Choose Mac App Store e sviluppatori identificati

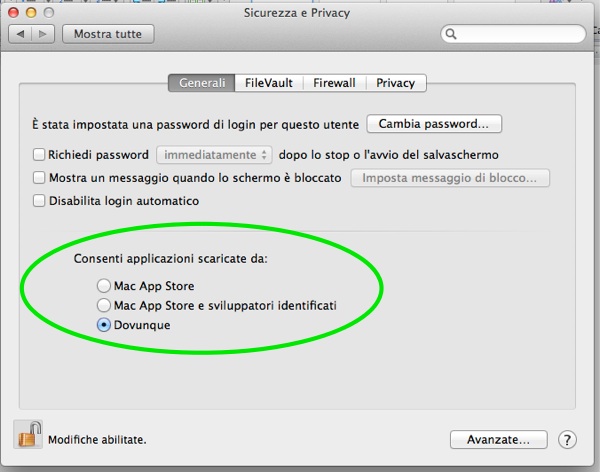(104, 305)
